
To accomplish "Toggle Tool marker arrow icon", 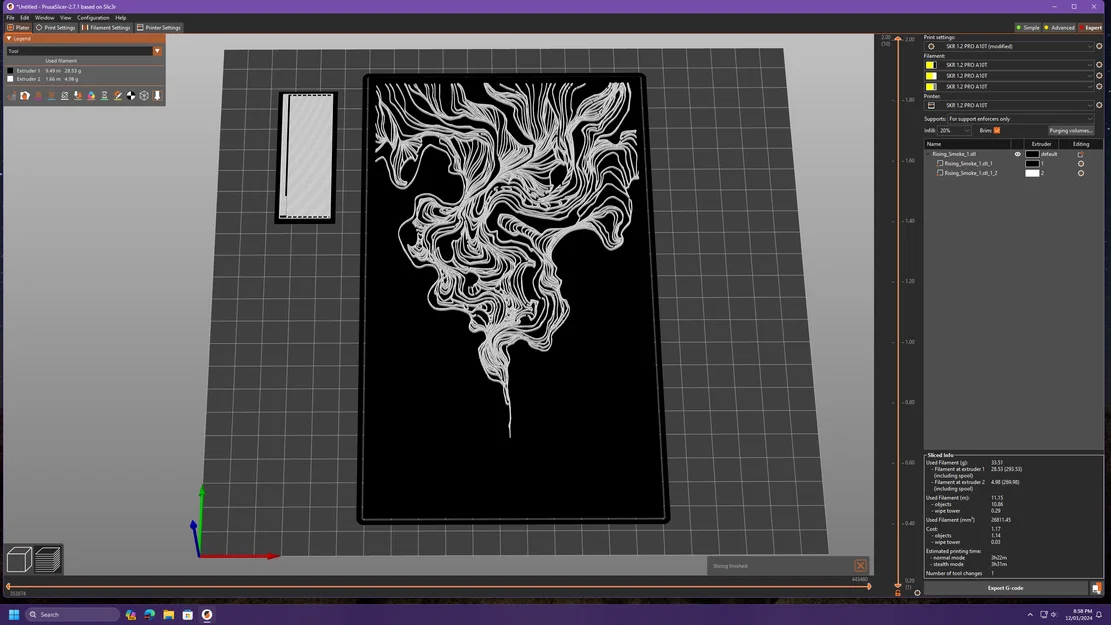I will (x=157, y=96).
